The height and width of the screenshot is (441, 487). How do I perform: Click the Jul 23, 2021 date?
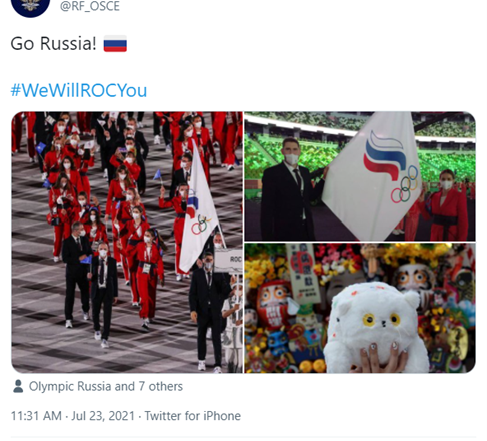103,416
